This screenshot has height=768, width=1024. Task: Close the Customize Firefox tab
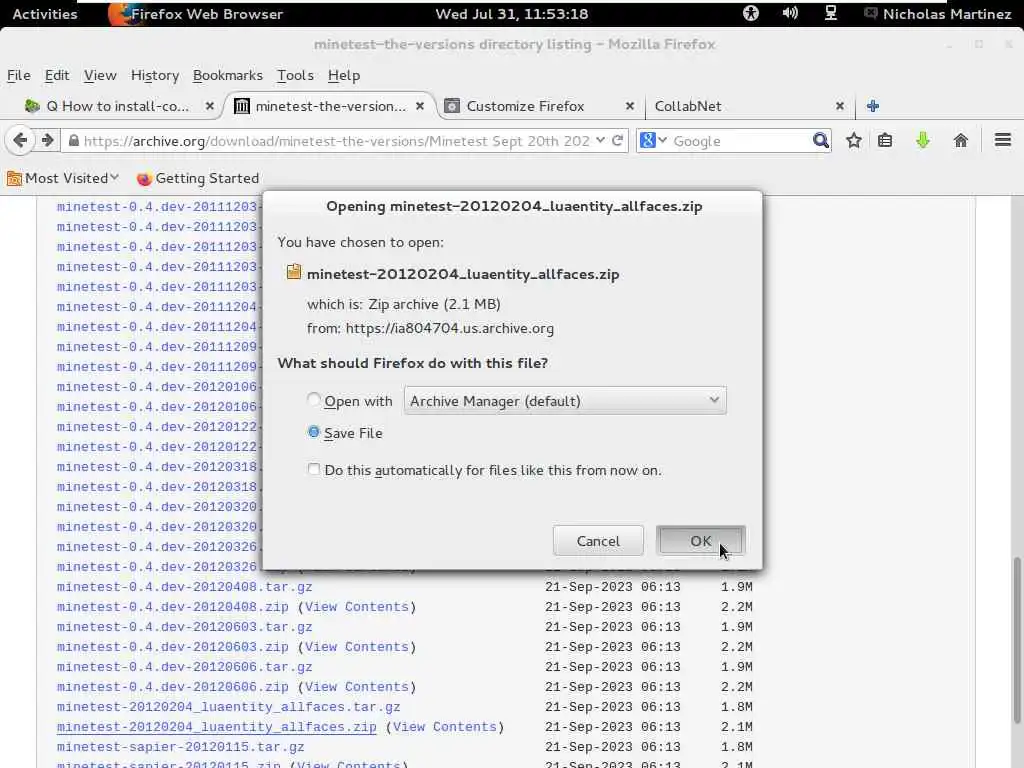[630, 106]
